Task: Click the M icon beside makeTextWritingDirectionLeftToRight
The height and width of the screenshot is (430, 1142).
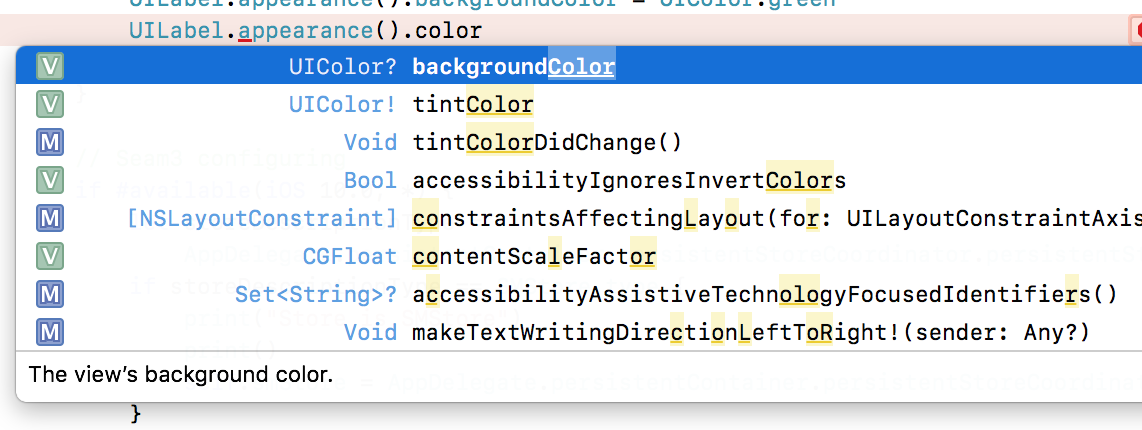Action: (x=50, y=333)
